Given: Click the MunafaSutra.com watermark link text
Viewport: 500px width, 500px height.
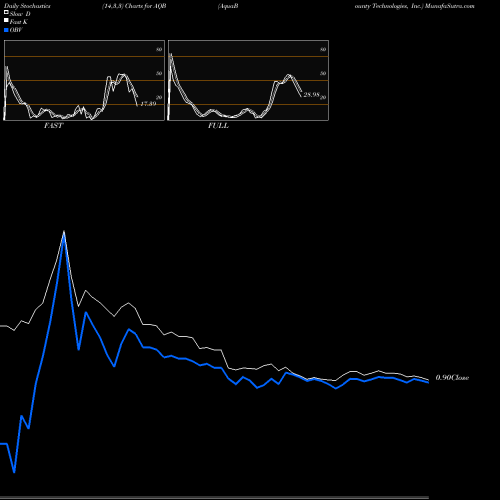Looking at the screenshot, I should click(x=449, y=6).
